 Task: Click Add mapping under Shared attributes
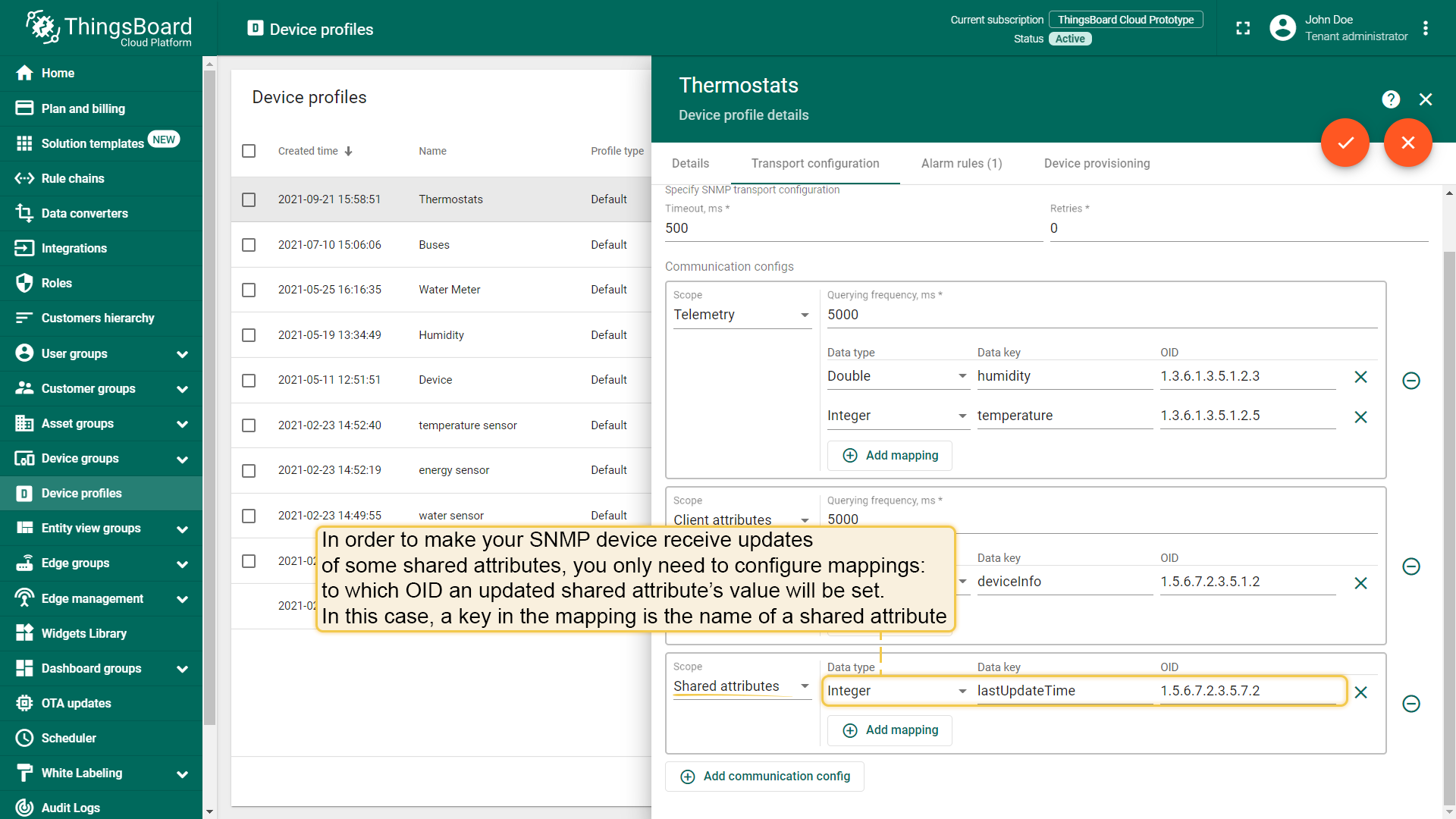coord(890,730)
